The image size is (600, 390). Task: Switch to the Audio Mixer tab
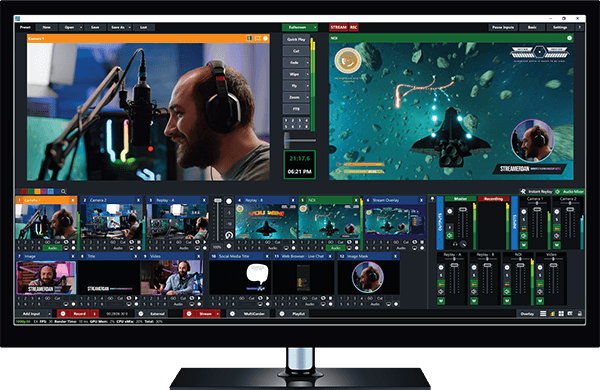[570, 191]
